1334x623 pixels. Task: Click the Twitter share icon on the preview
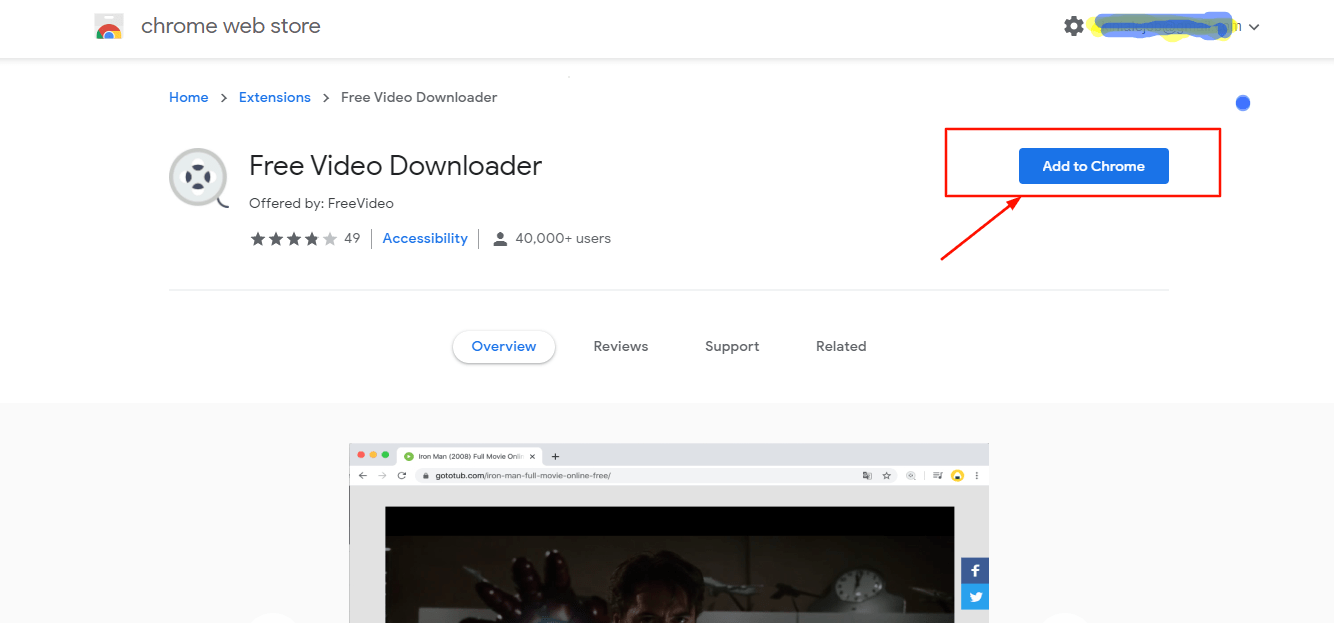(x=975, y=596)
